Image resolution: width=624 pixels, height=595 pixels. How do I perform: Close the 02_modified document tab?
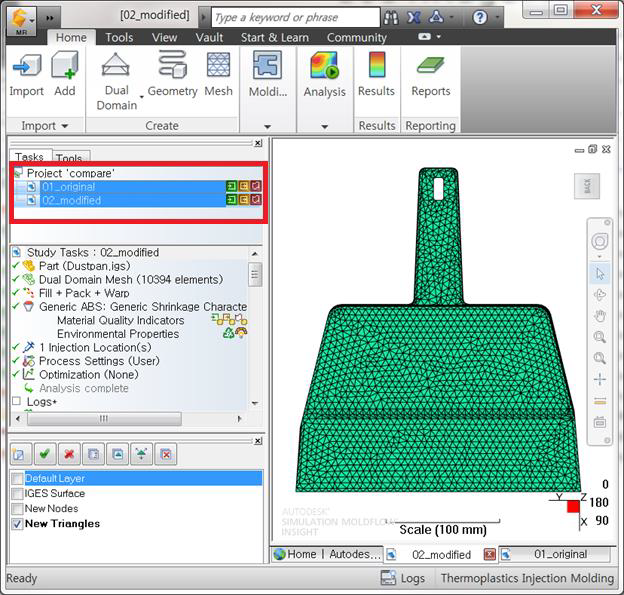click(489, 554)
